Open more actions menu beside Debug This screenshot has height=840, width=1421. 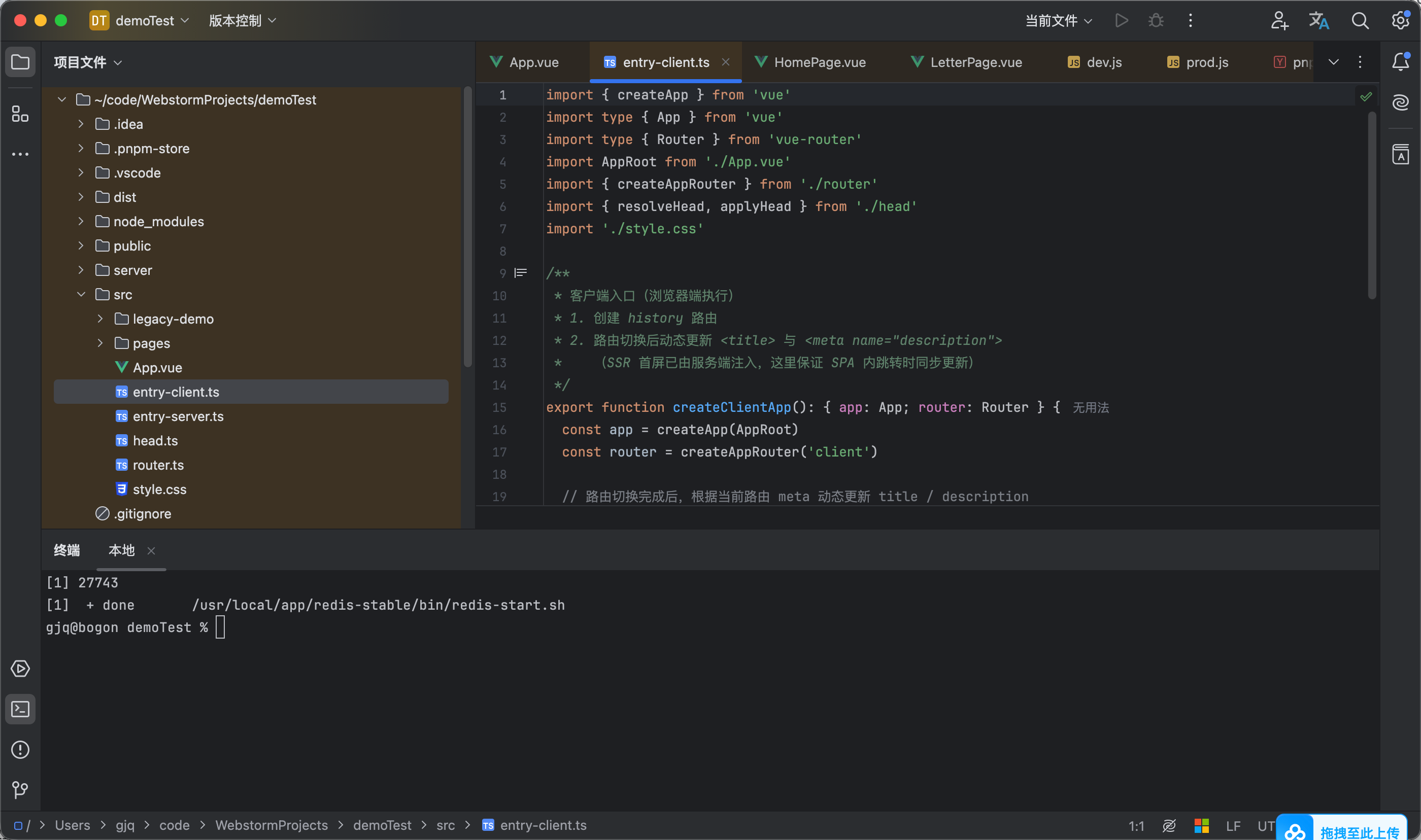point(1190,20)
